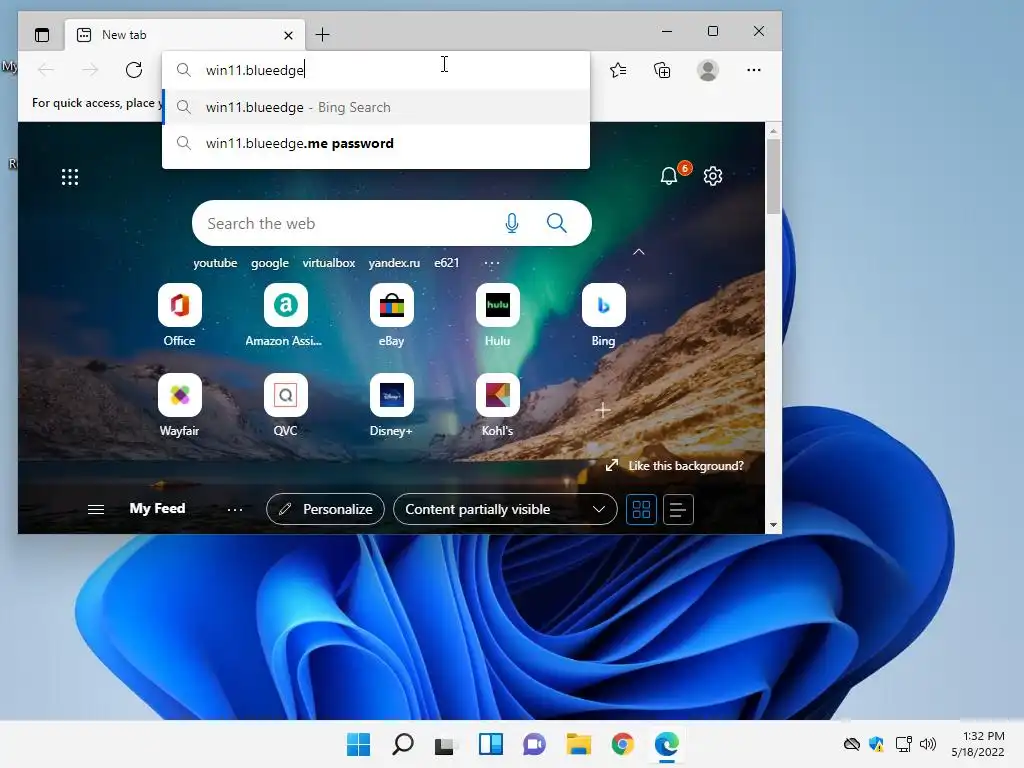Open Task View on the taskbar
The height and width of the screenshot is (768, 1024).
[x=445, y=744]
